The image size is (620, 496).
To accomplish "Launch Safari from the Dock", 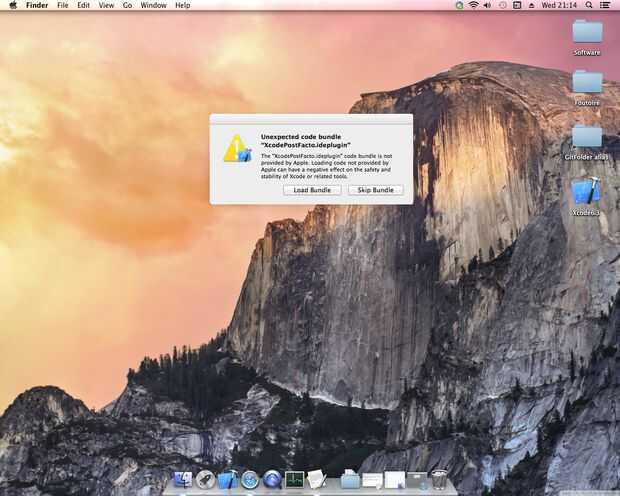I will tap(250, 480).
